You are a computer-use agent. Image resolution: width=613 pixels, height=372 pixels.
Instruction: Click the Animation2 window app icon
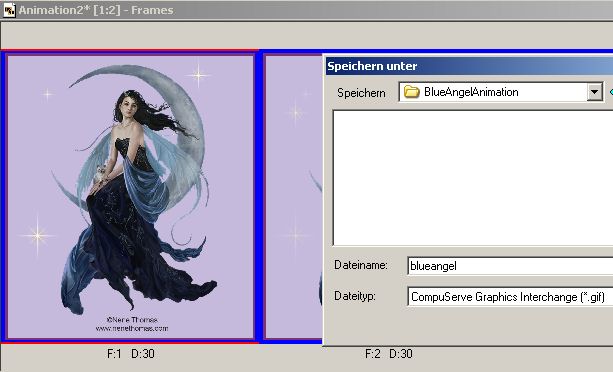pos(9,10)
